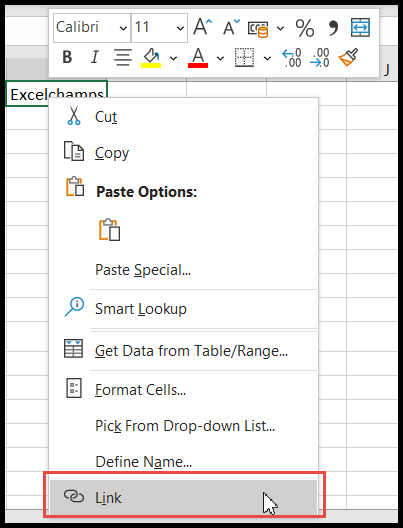The width and height of the screenshot is (403, 528).
Task: Click the center alignment button
Action: point(123,57)
